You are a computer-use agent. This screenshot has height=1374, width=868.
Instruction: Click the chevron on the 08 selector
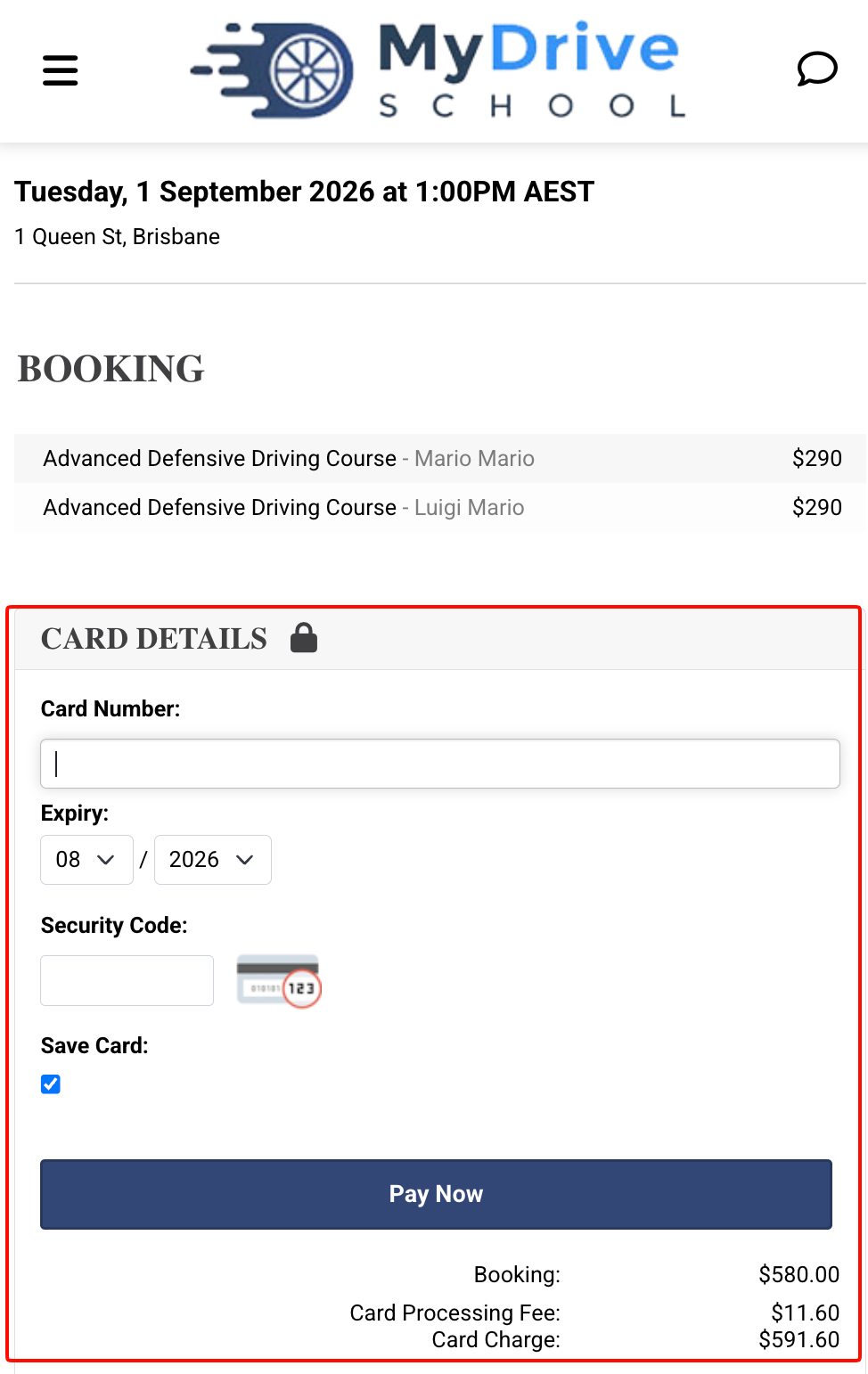pyautogui.click(x=106, y=860)
